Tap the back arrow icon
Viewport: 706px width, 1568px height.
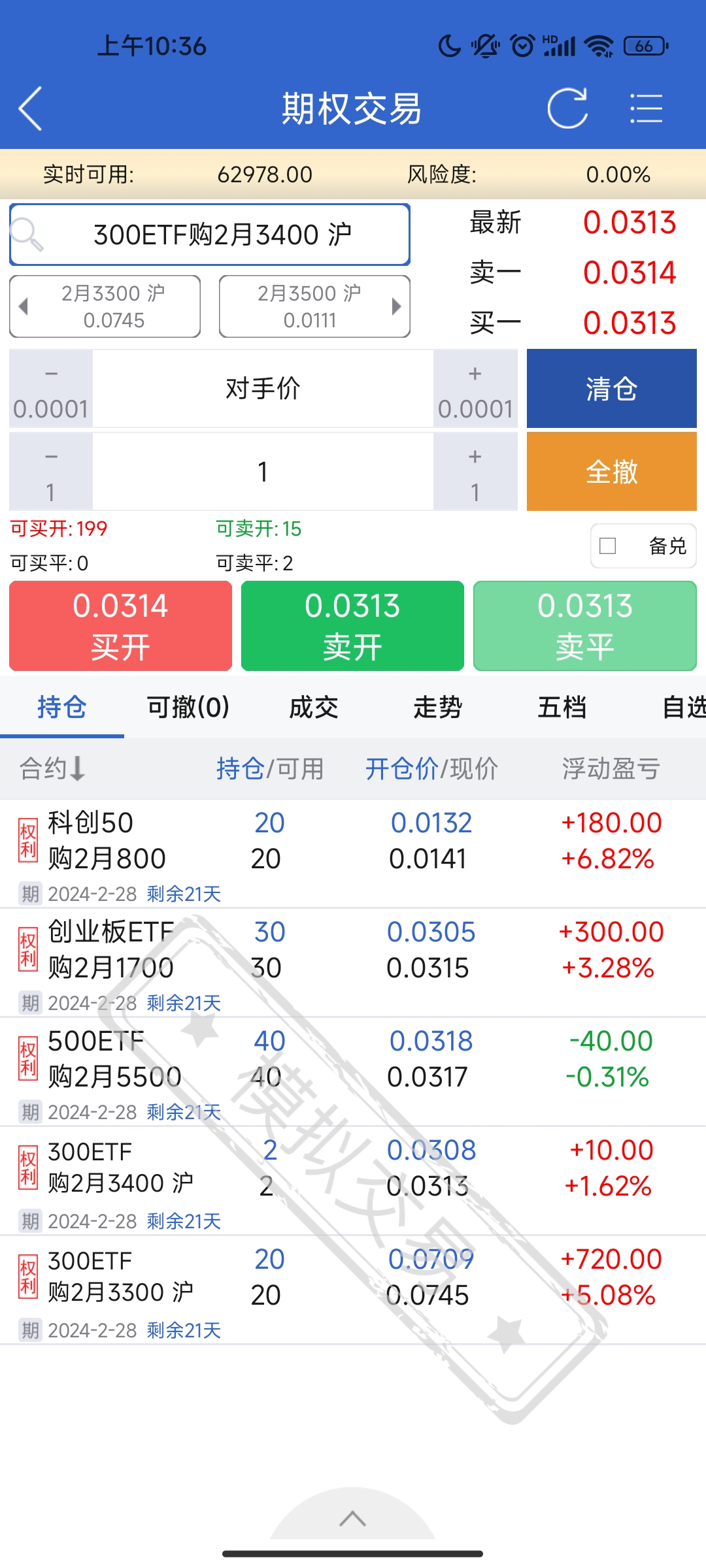coord(31,108)
